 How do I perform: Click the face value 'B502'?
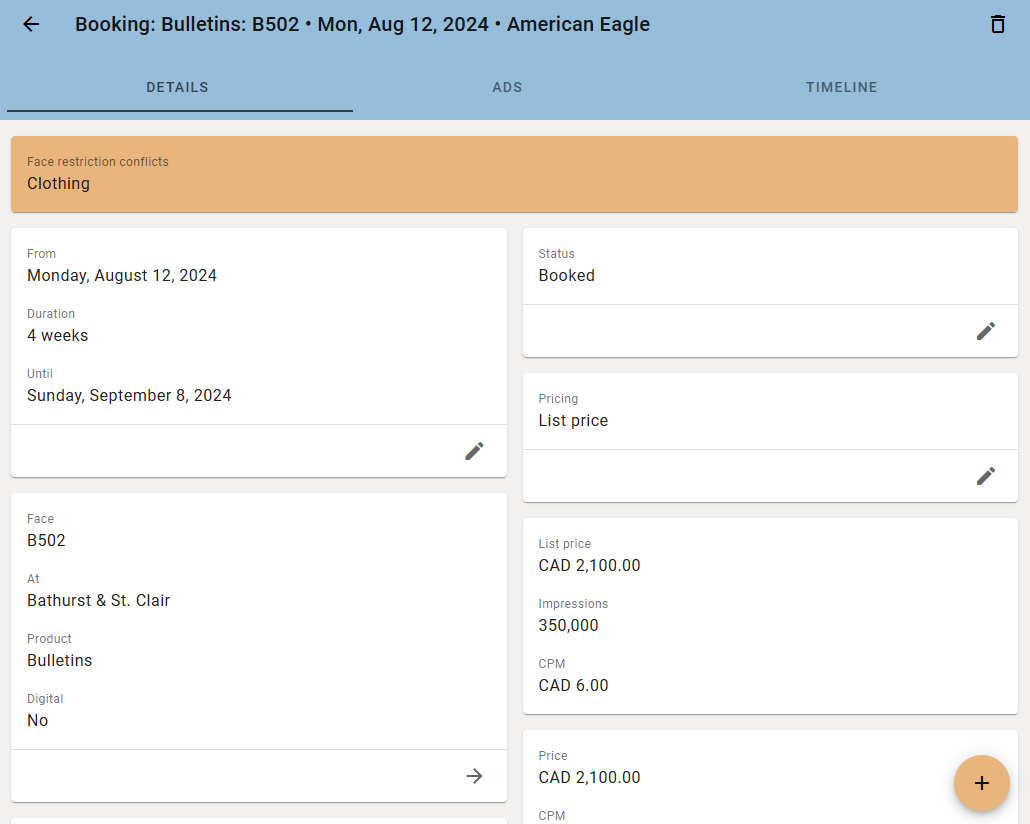46,540
